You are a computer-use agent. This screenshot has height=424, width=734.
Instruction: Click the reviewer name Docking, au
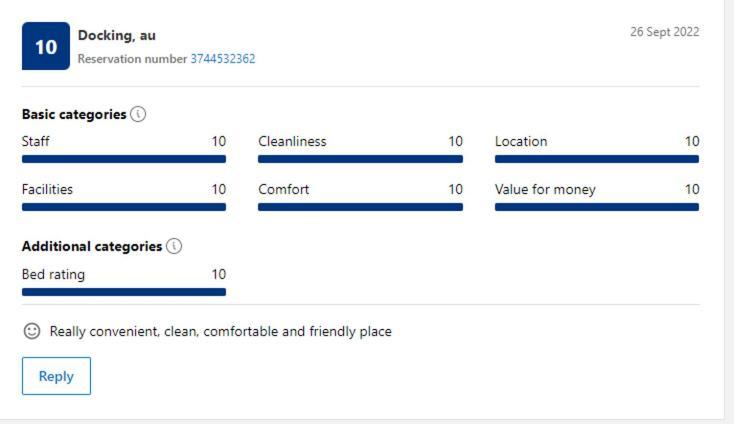tap(117, 35)
